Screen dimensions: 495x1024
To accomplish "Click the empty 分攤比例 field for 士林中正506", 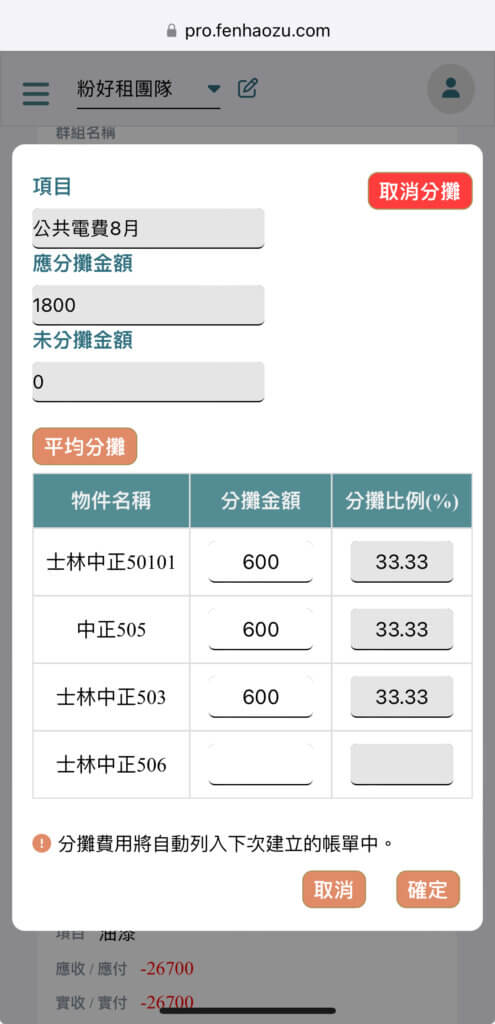I will click(x=402, y=765).
